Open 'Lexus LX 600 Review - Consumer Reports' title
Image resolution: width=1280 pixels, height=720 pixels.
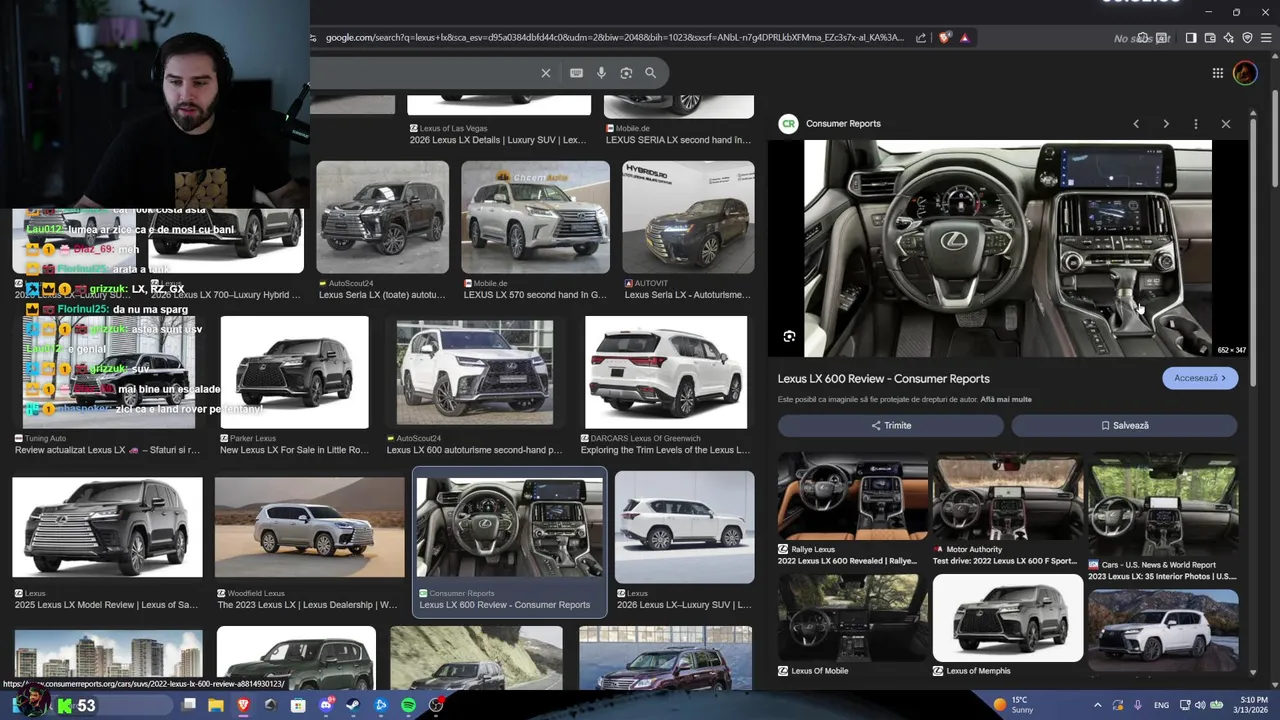tap(884, 379)
